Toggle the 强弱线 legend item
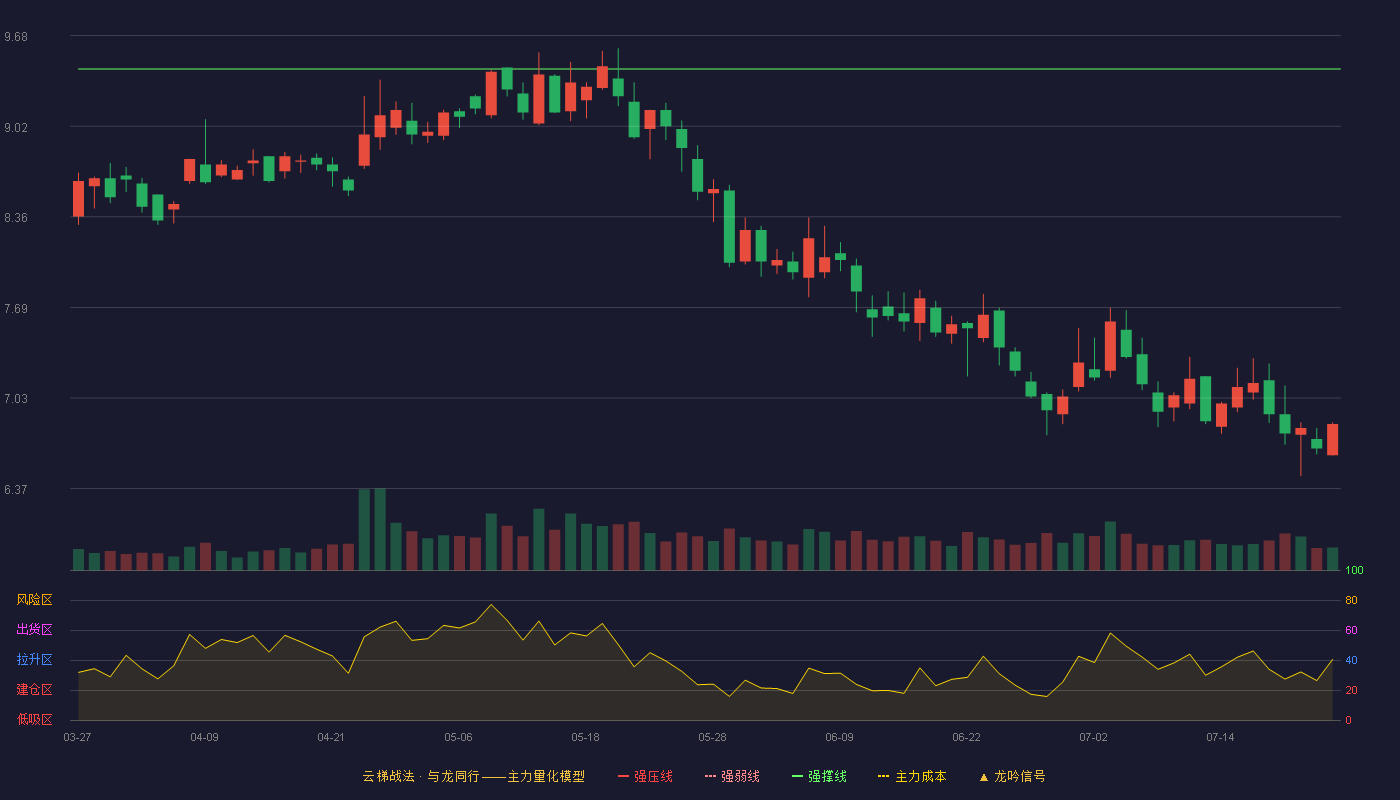The height and width of the screenshot is (800, 1400). pos(732,776)
